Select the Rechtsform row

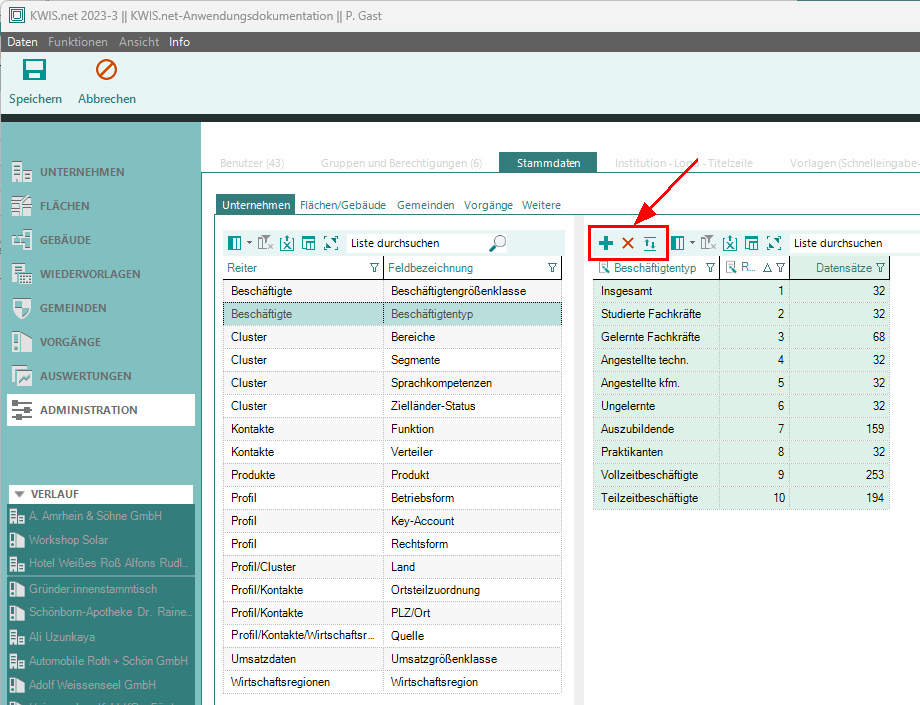pos(392,544)
